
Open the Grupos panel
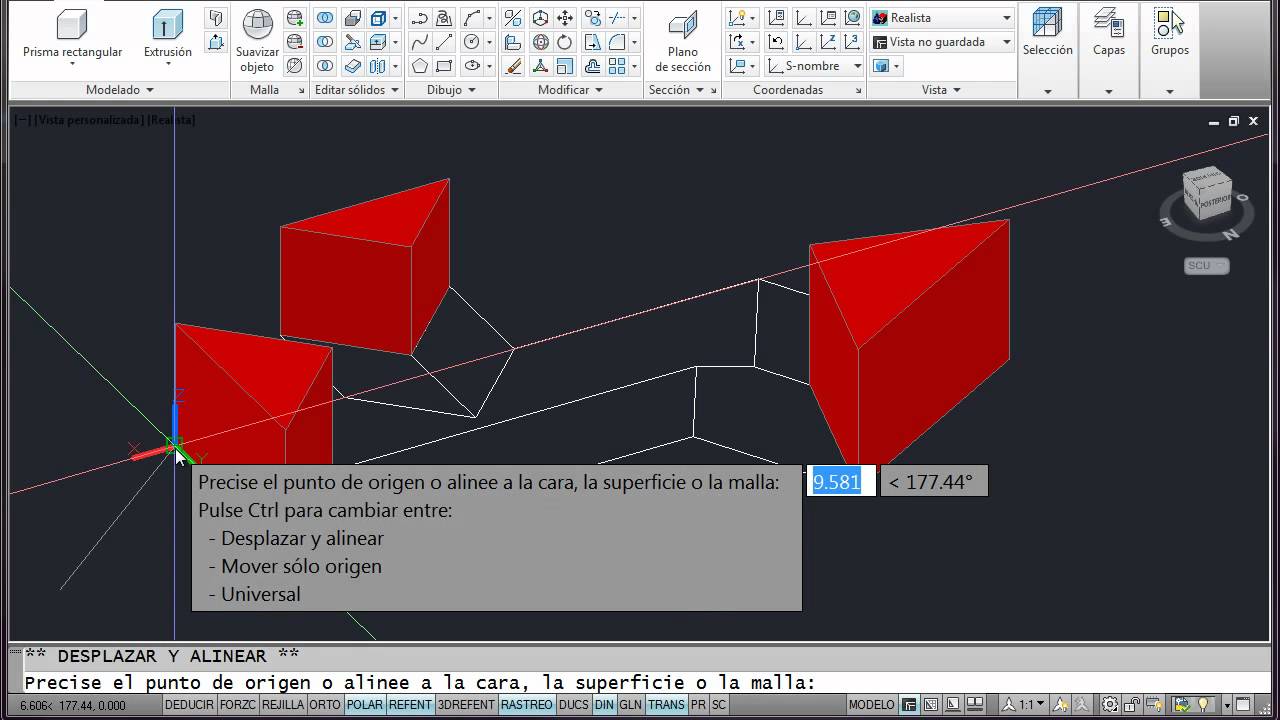click(1169, 34)
